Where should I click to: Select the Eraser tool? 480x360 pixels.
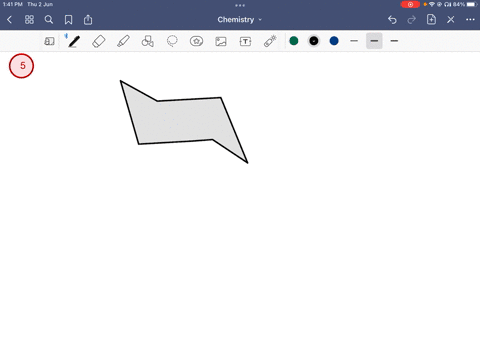(99, 41)
